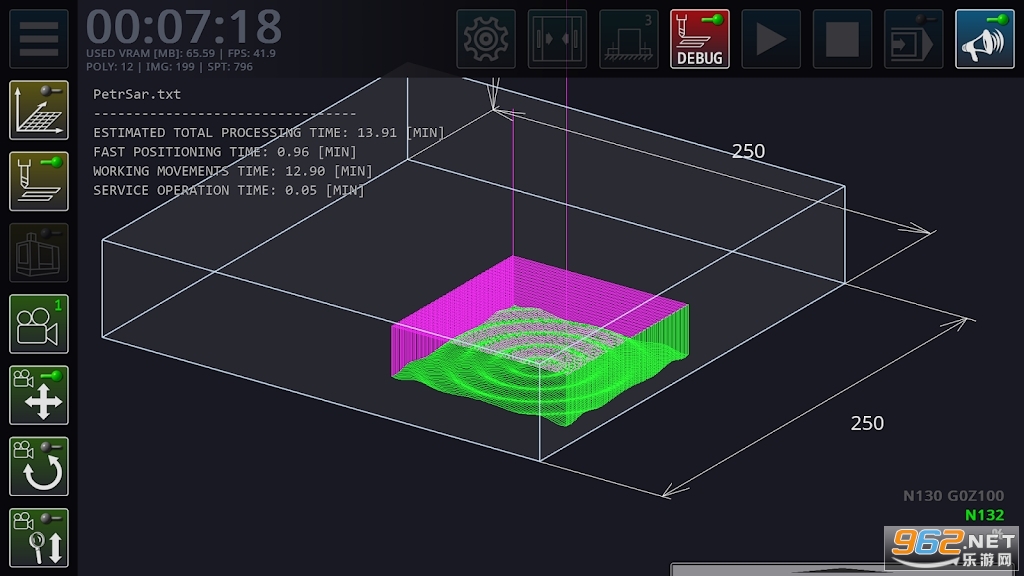
Task: Open the workpiece clamp setup icon
Action: [557, 39]
